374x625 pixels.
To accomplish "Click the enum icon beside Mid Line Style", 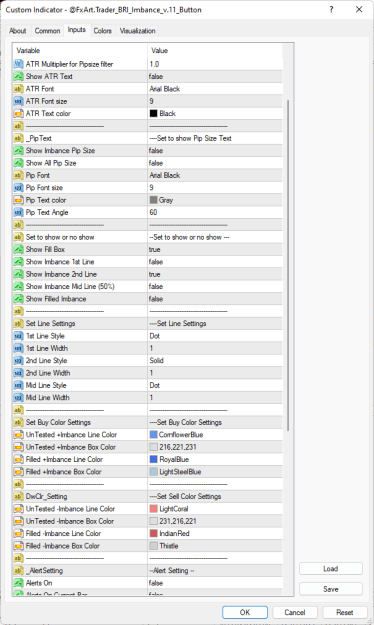I will click(x=18, y=385).
